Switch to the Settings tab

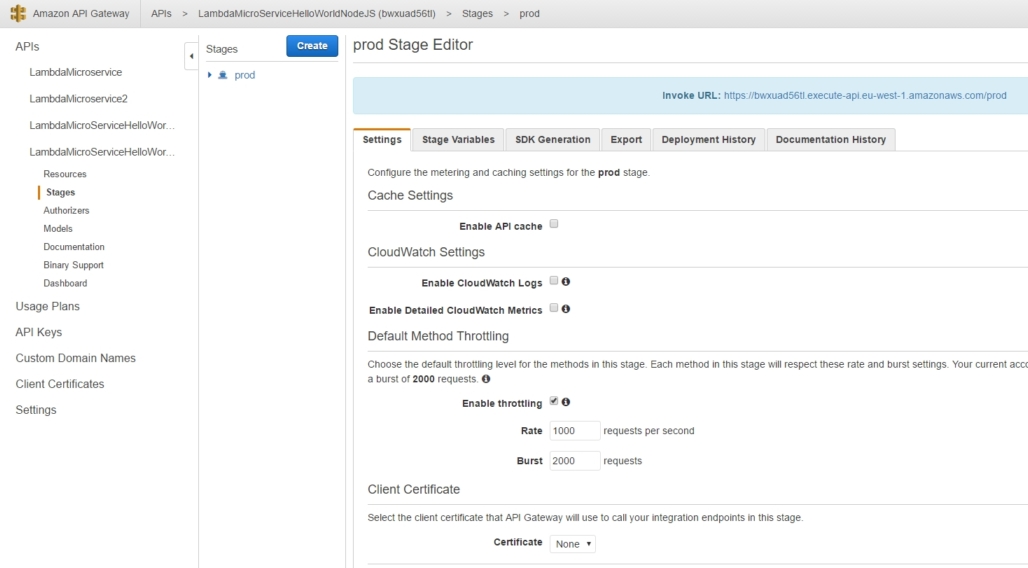(x=382, y=140)
